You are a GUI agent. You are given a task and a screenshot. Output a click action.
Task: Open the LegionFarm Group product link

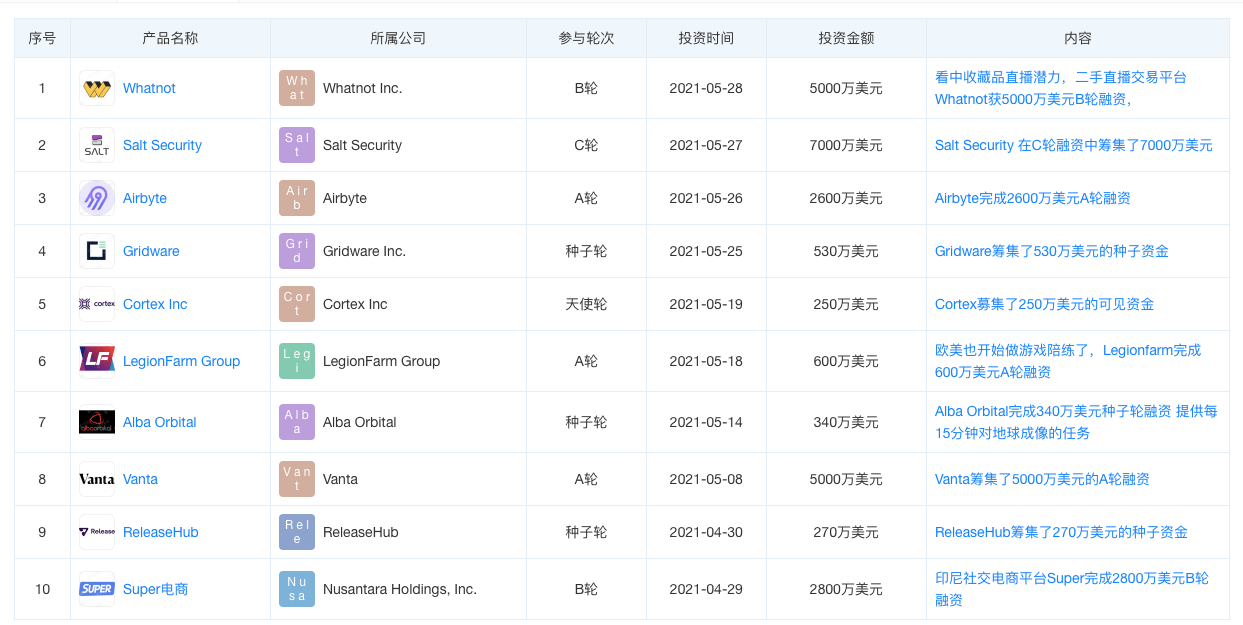click(181, 361)
